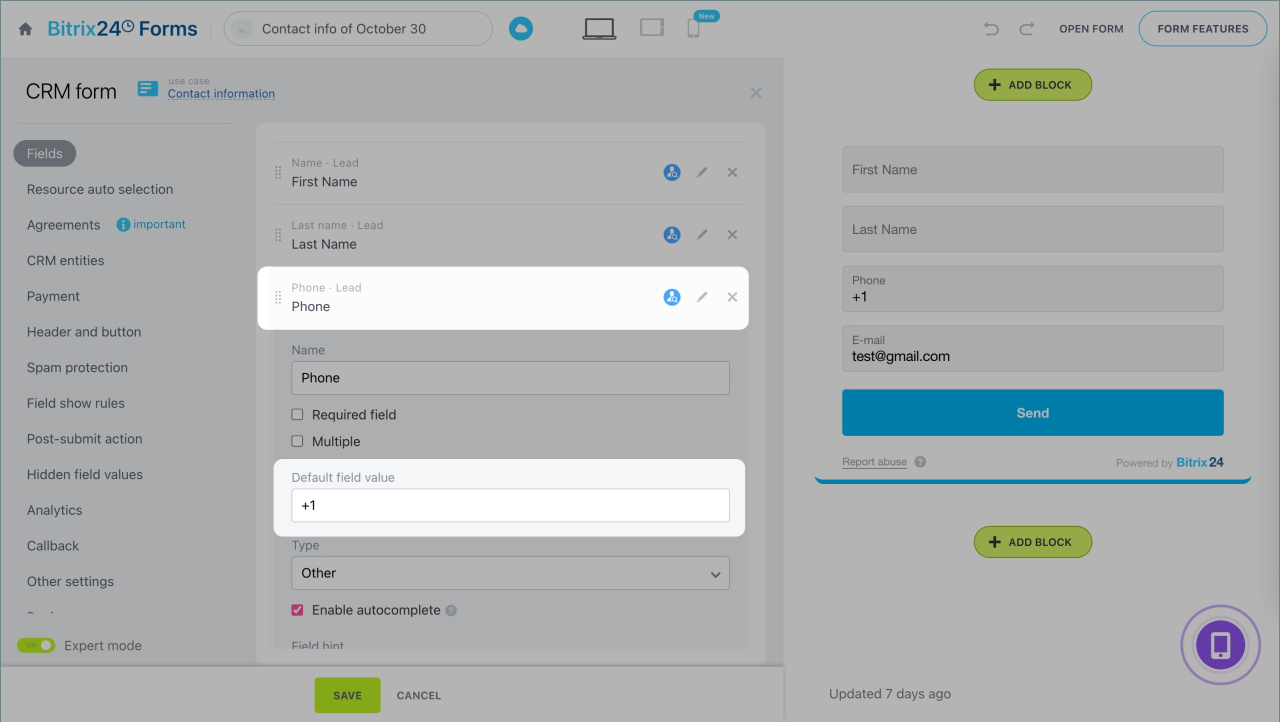Remove the Last Name field
The width and height of the screenshot is (1280, 722).
click(732, 235)
